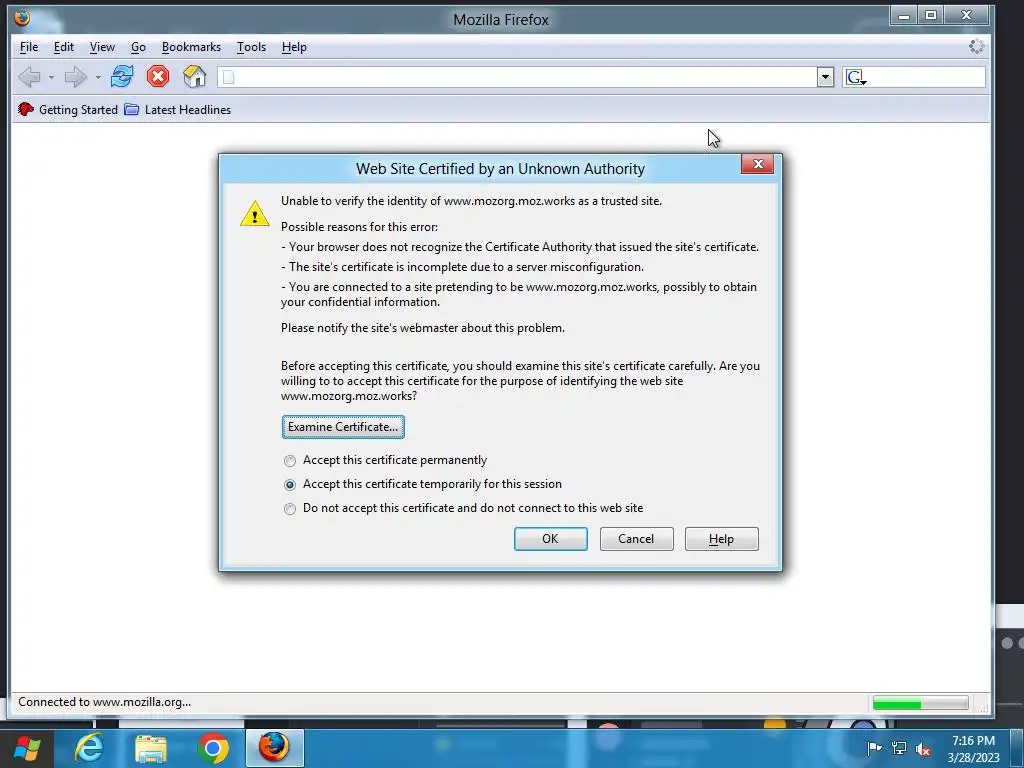
Task: Click the 'Connected to www.mozilla.org...' status text
Action: pos(104,703)
